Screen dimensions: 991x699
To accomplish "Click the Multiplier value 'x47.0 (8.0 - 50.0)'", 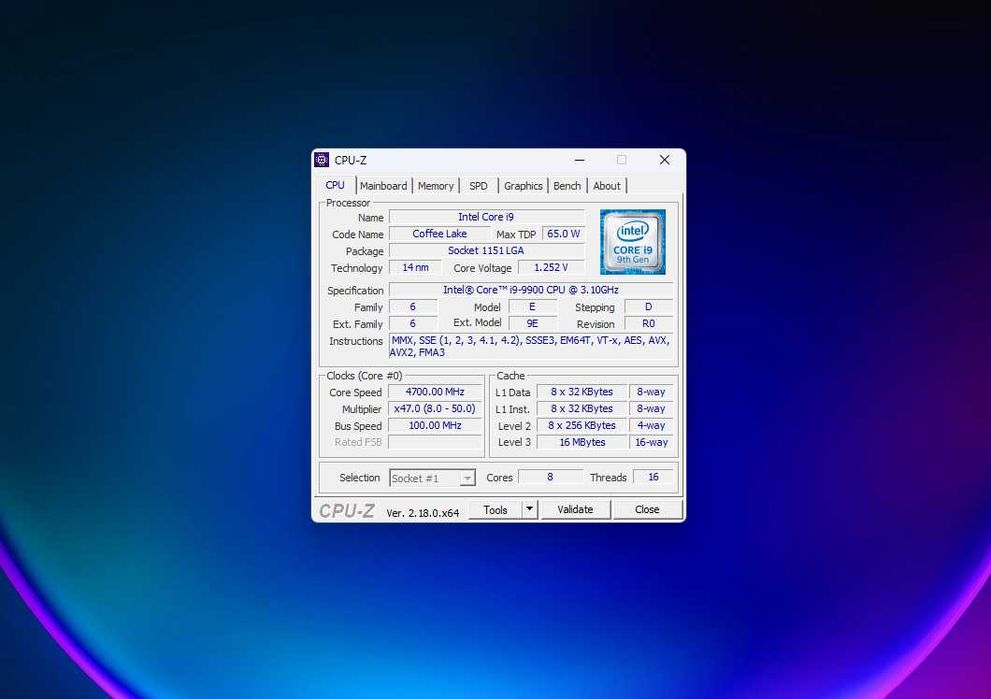I will point(435,409).
